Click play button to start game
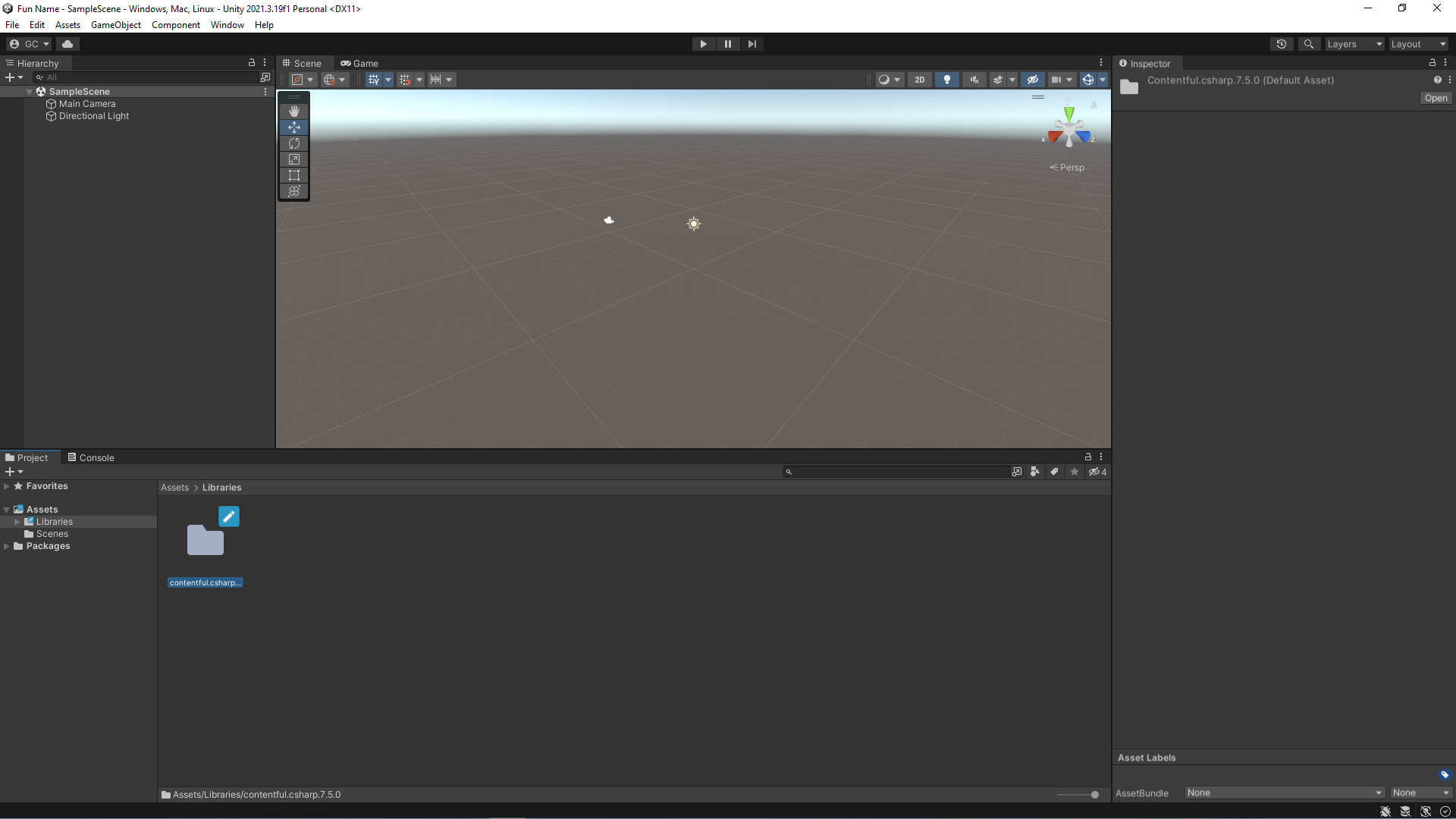Viewport: 1456px width, 819px height. point(703,43)
